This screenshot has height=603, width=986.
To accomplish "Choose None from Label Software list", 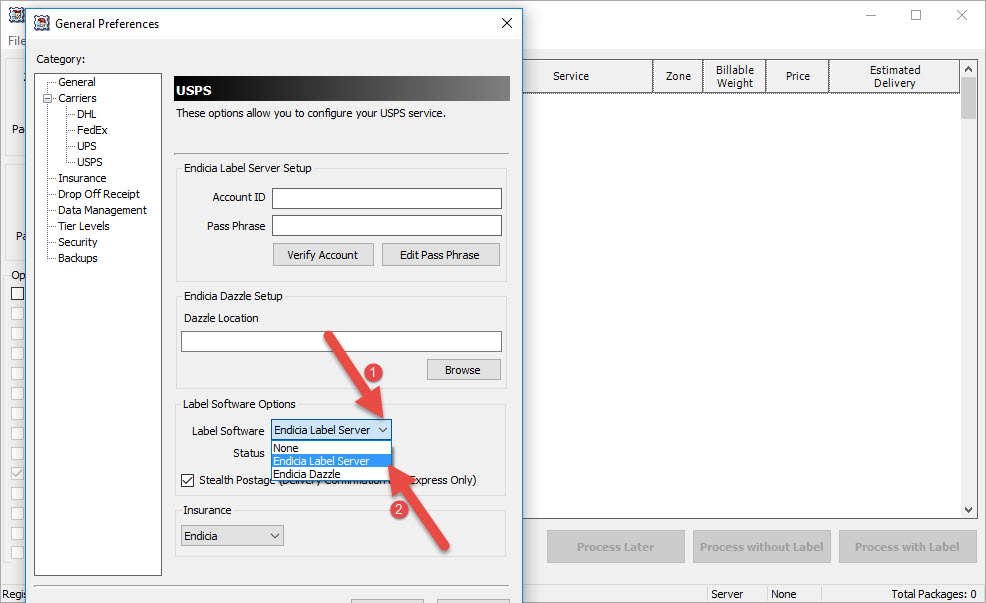I will coord(331,448).
